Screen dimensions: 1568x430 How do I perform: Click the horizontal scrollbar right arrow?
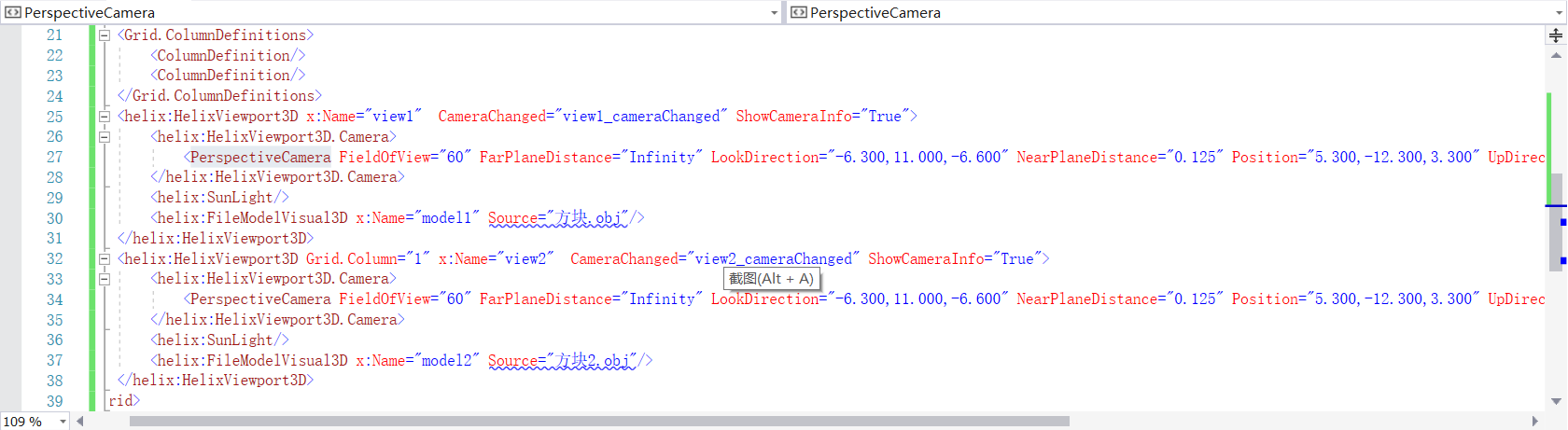pos(1535,422)
